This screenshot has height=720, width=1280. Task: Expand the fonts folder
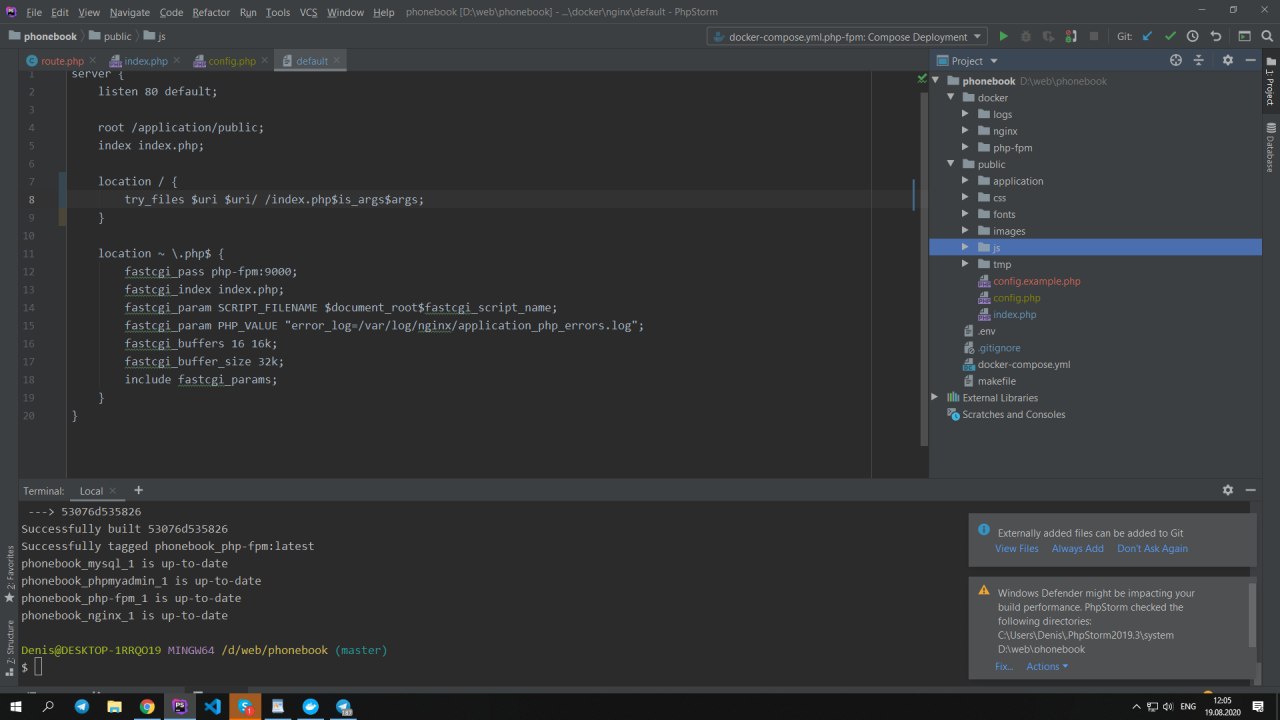(966, 214)
